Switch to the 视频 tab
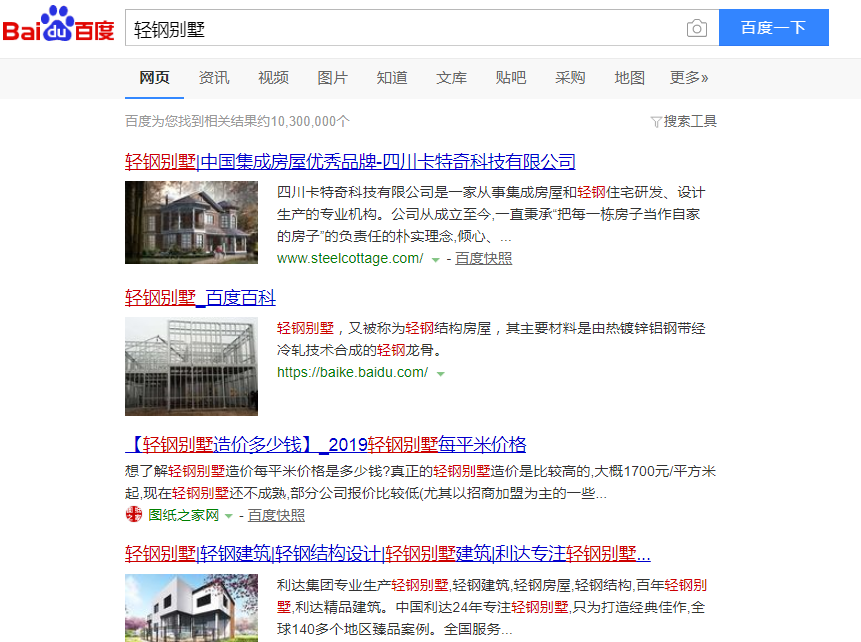This screenshot has height=642, width=861. point(273,78)
